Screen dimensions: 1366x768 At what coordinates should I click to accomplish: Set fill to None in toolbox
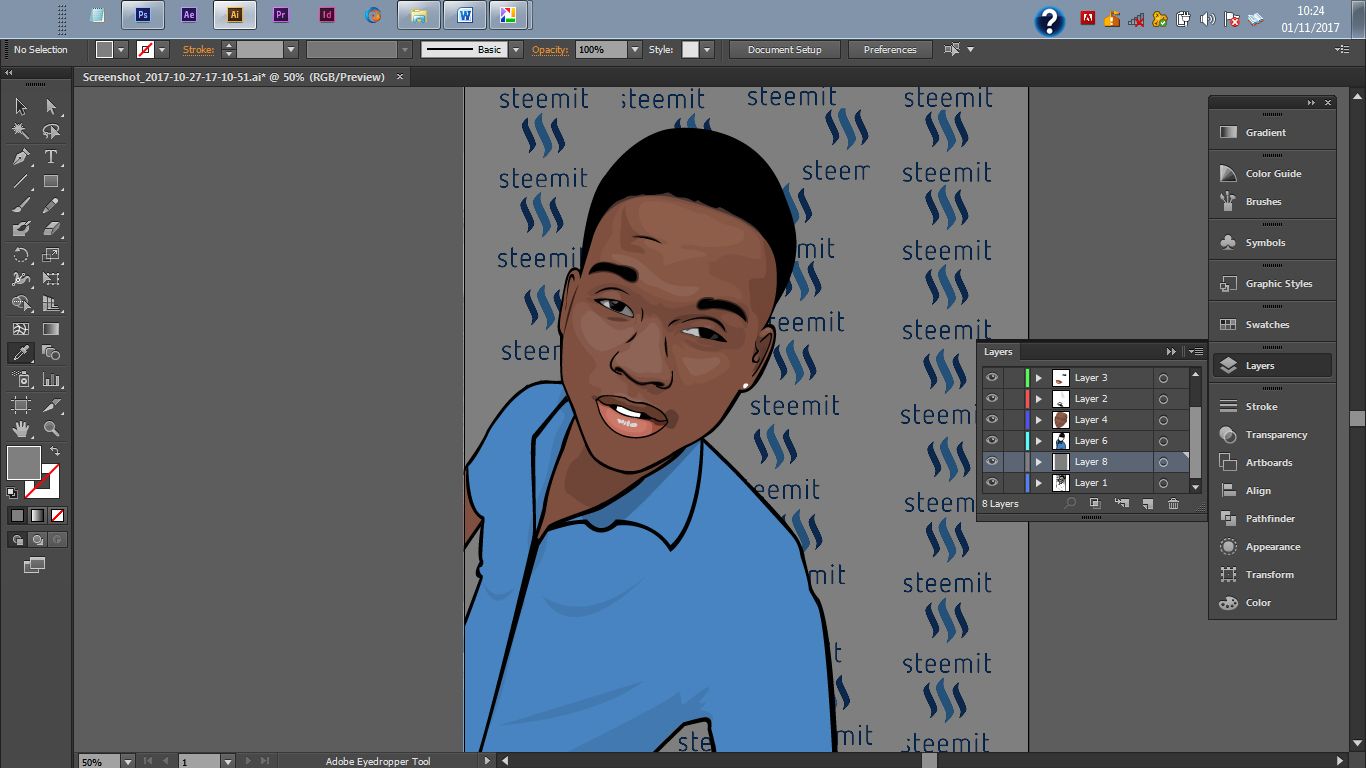(x=57, y=516)
